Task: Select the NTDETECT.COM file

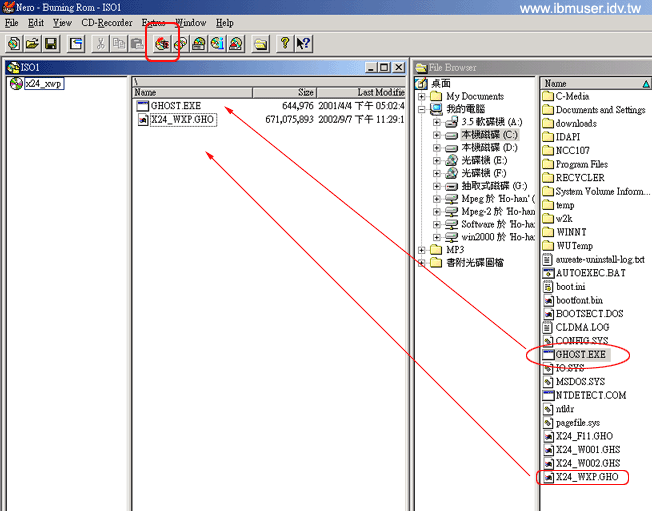Action: pos(591,395)
